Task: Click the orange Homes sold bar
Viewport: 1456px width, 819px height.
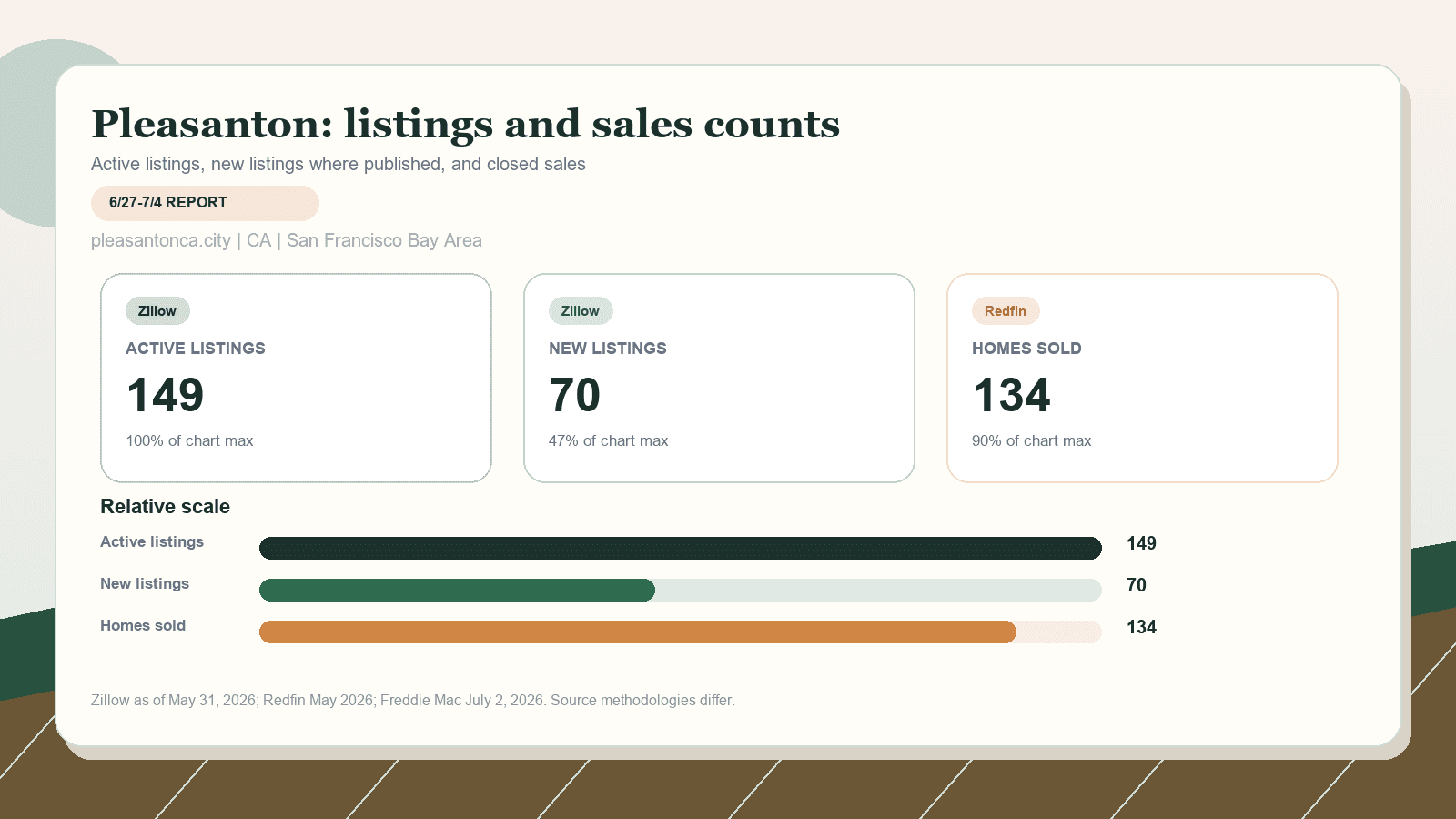Action: pos(638,632)
